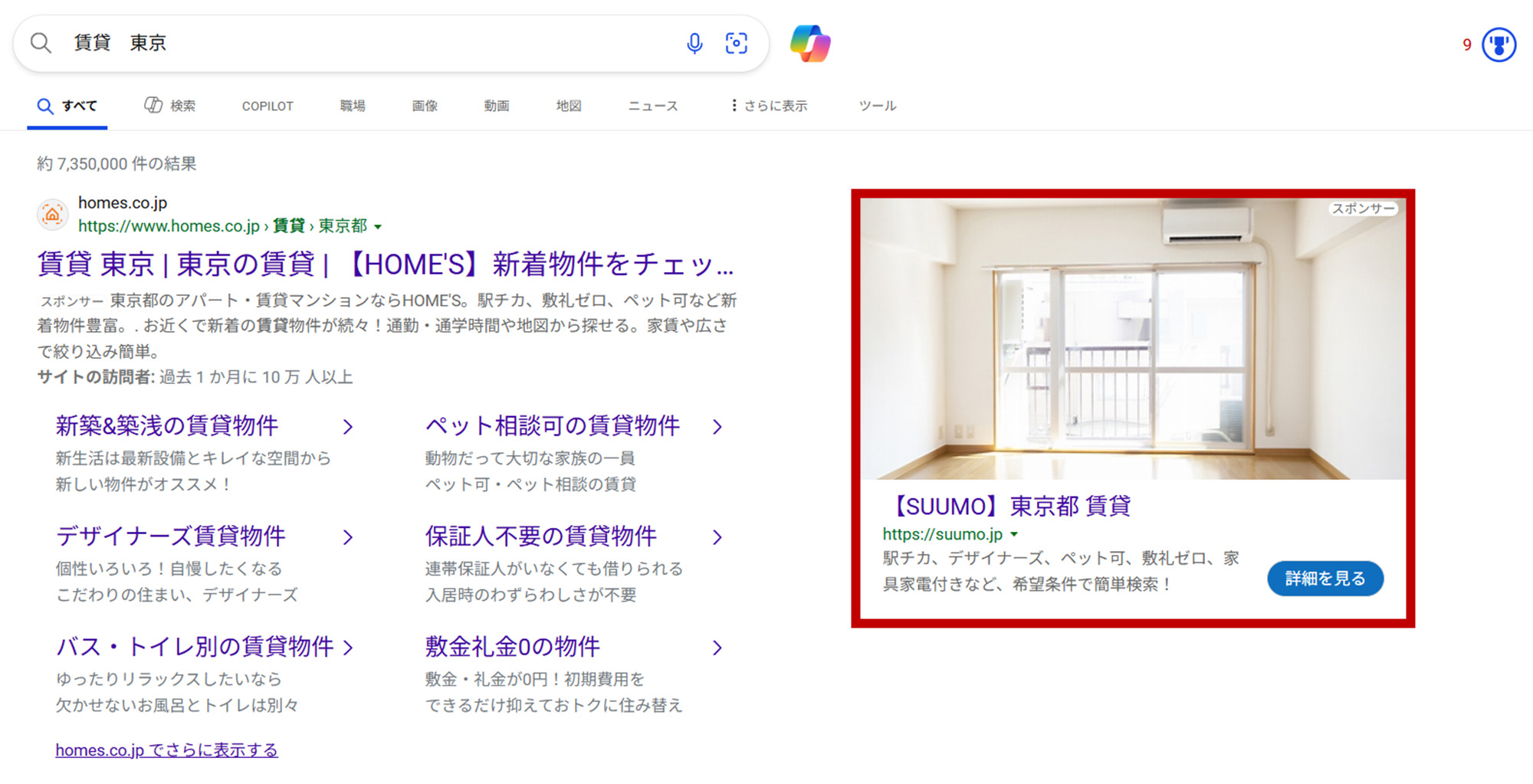Switch to the 検索 tab

pyautogui.click(x=170, y=106)
